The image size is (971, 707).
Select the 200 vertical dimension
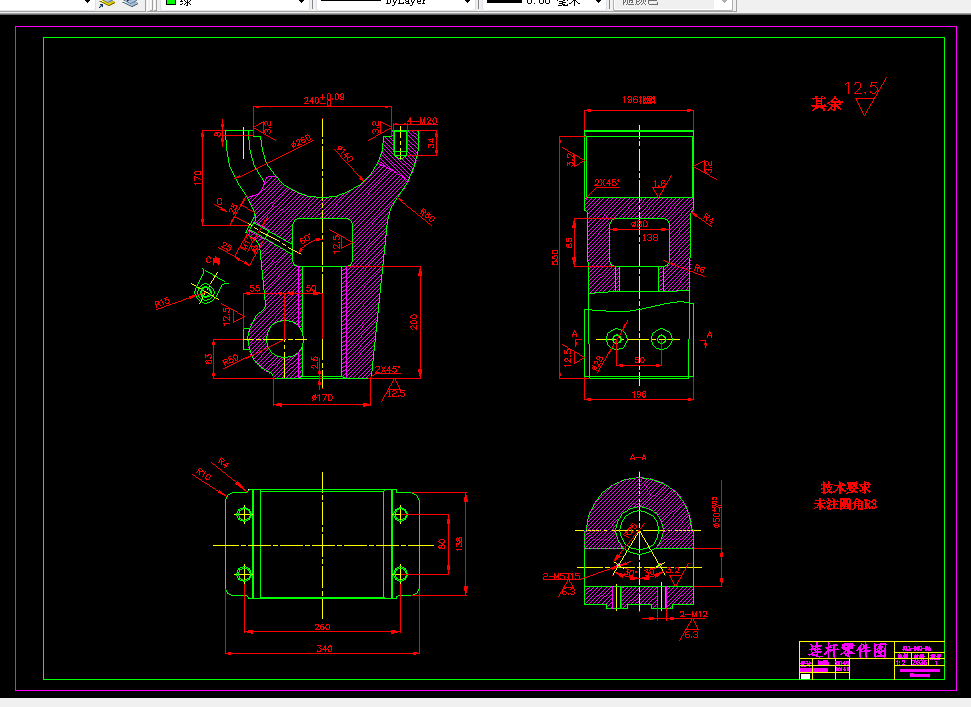pyautogui.click(x=414, y=322)
